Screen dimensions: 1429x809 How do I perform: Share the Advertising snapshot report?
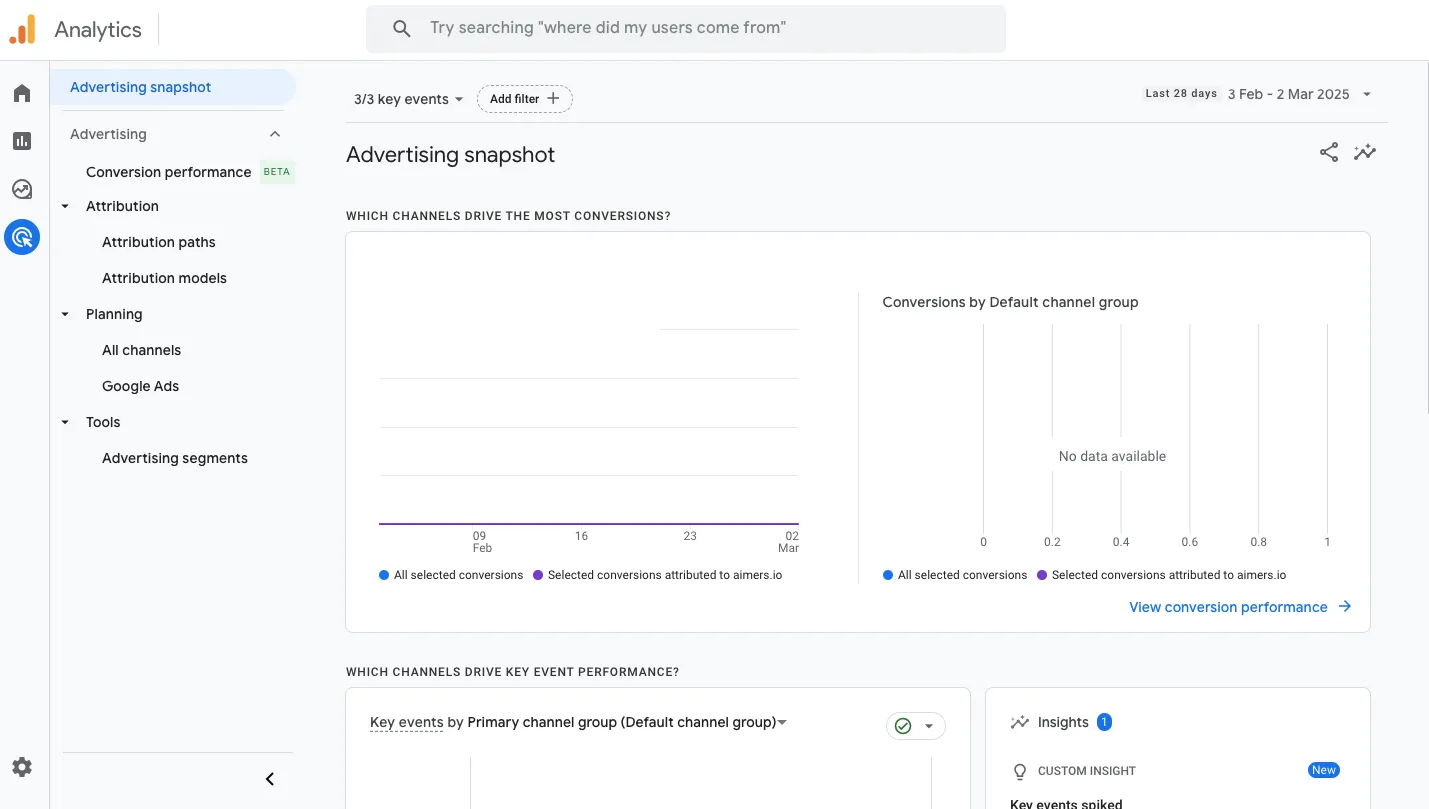click(1328, 152)
